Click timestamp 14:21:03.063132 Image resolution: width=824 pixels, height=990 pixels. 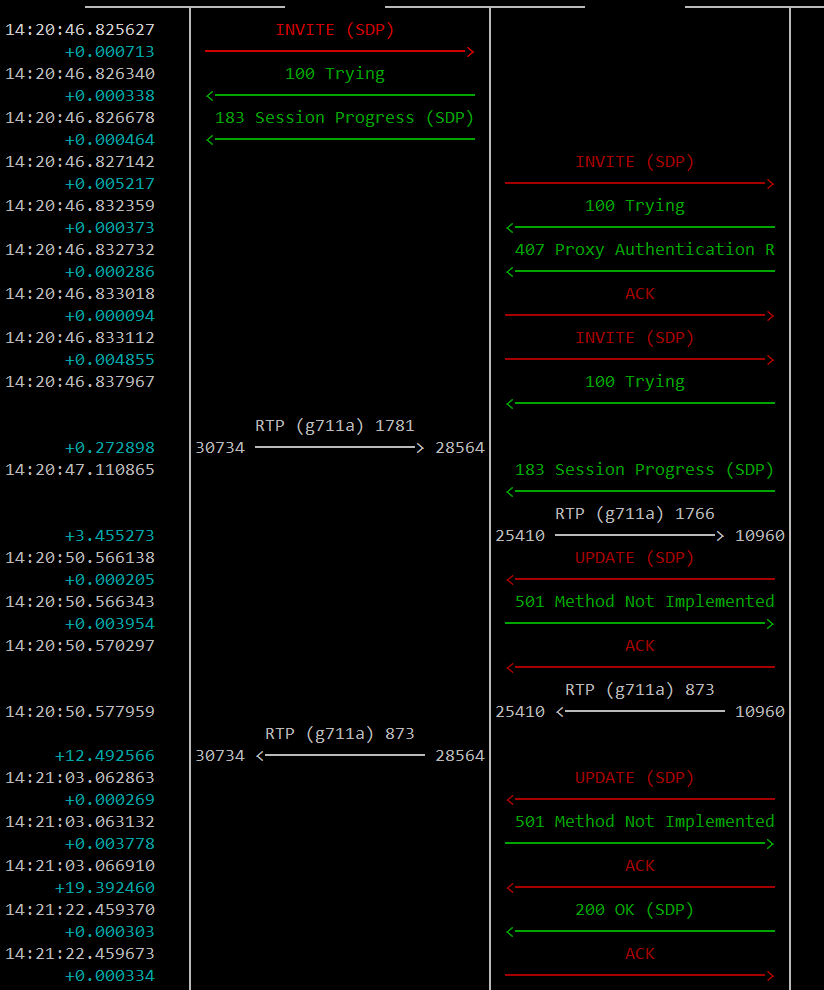80,822
